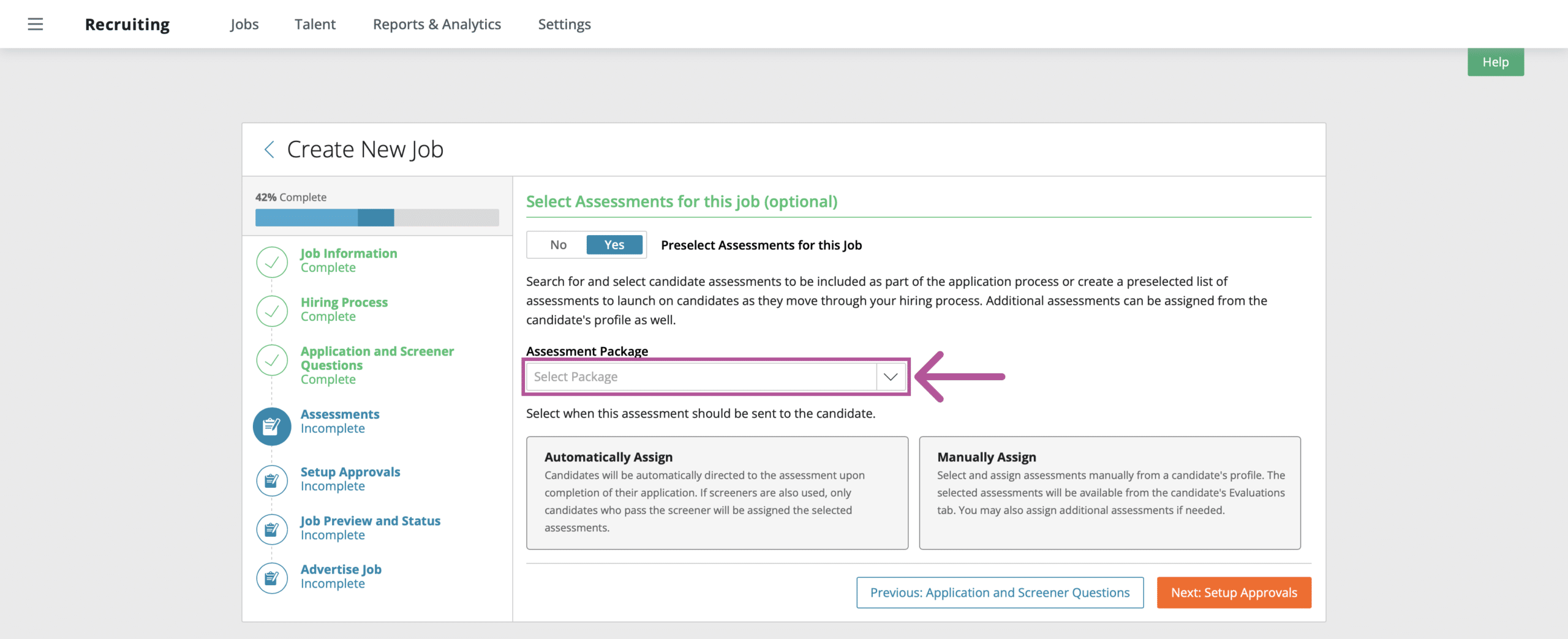Viewport: 1568px width, 639px height.
Task: Choose the Automatically Assign option card
Action: pyautogui.click(x=717, y=493)
